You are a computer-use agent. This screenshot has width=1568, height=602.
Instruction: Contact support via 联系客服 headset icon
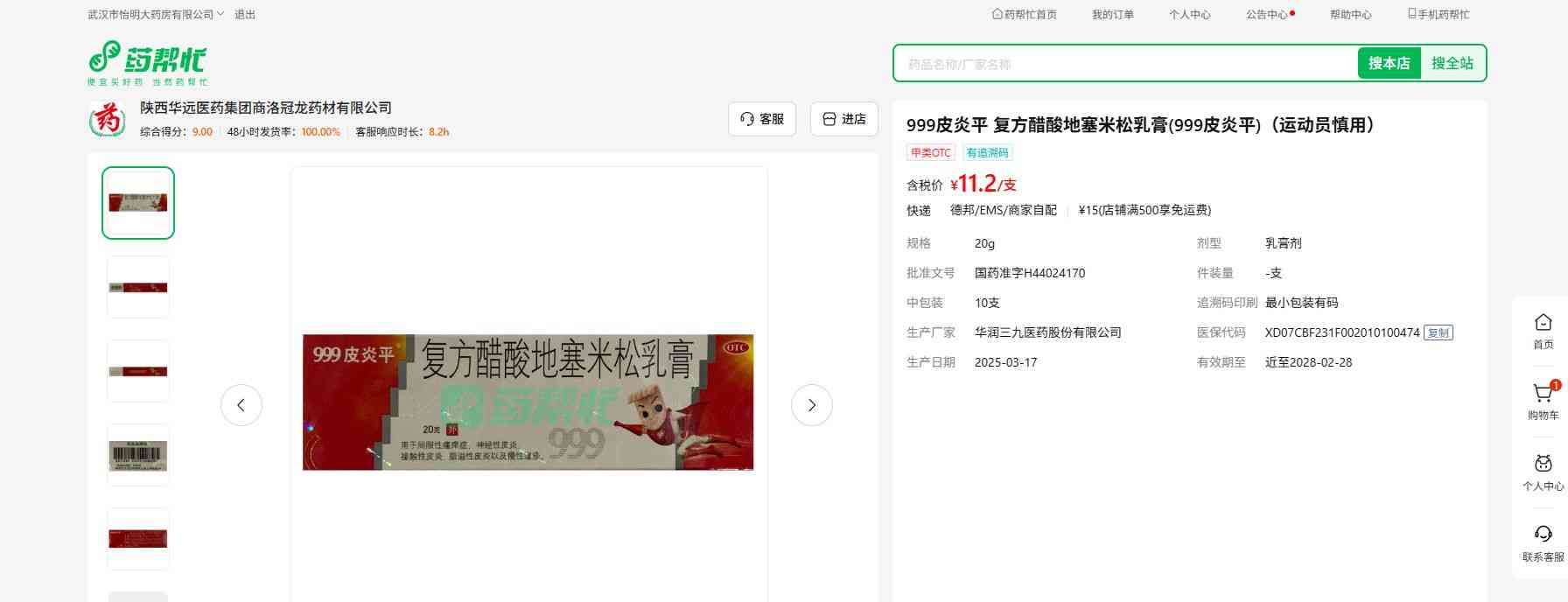[x=1543, y=535]
